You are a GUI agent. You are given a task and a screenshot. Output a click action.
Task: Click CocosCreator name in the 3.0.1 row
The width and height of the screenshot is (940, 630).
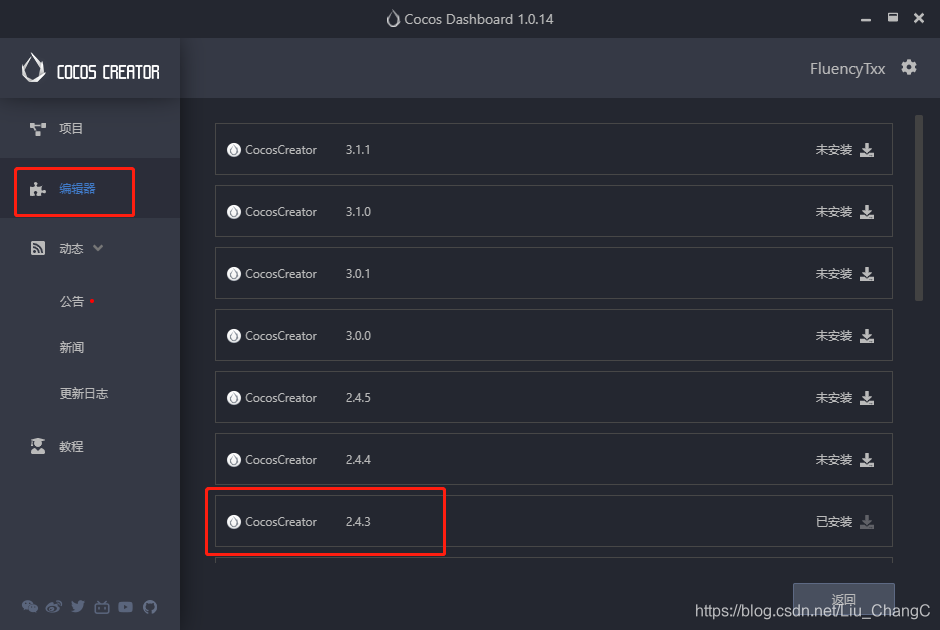(x=281, y=274)
